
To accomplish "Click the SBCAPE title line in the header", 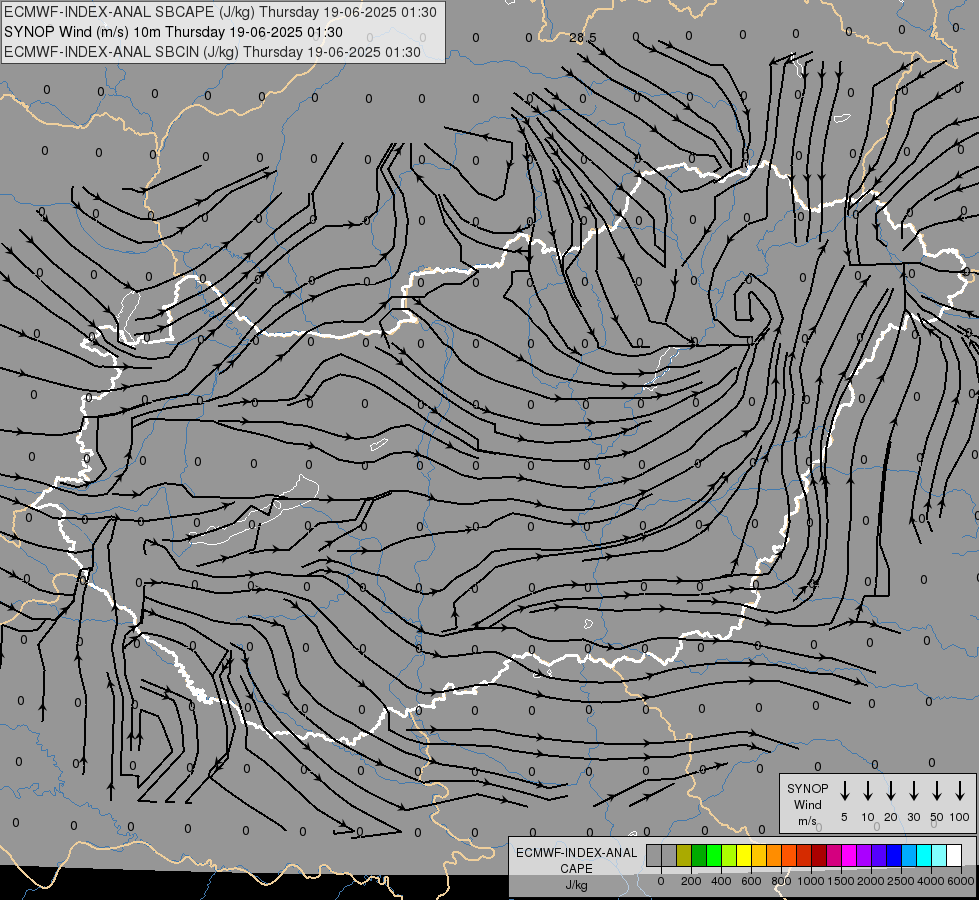I will pos(220,12).
